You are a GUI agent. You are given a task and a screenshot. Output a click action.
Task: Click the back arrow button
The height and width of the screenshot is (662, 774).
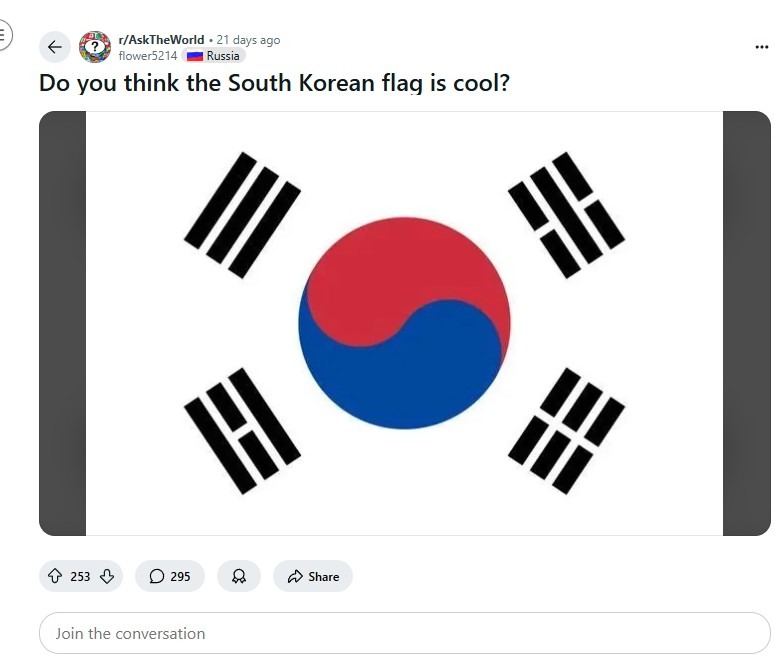coord(55,47)
